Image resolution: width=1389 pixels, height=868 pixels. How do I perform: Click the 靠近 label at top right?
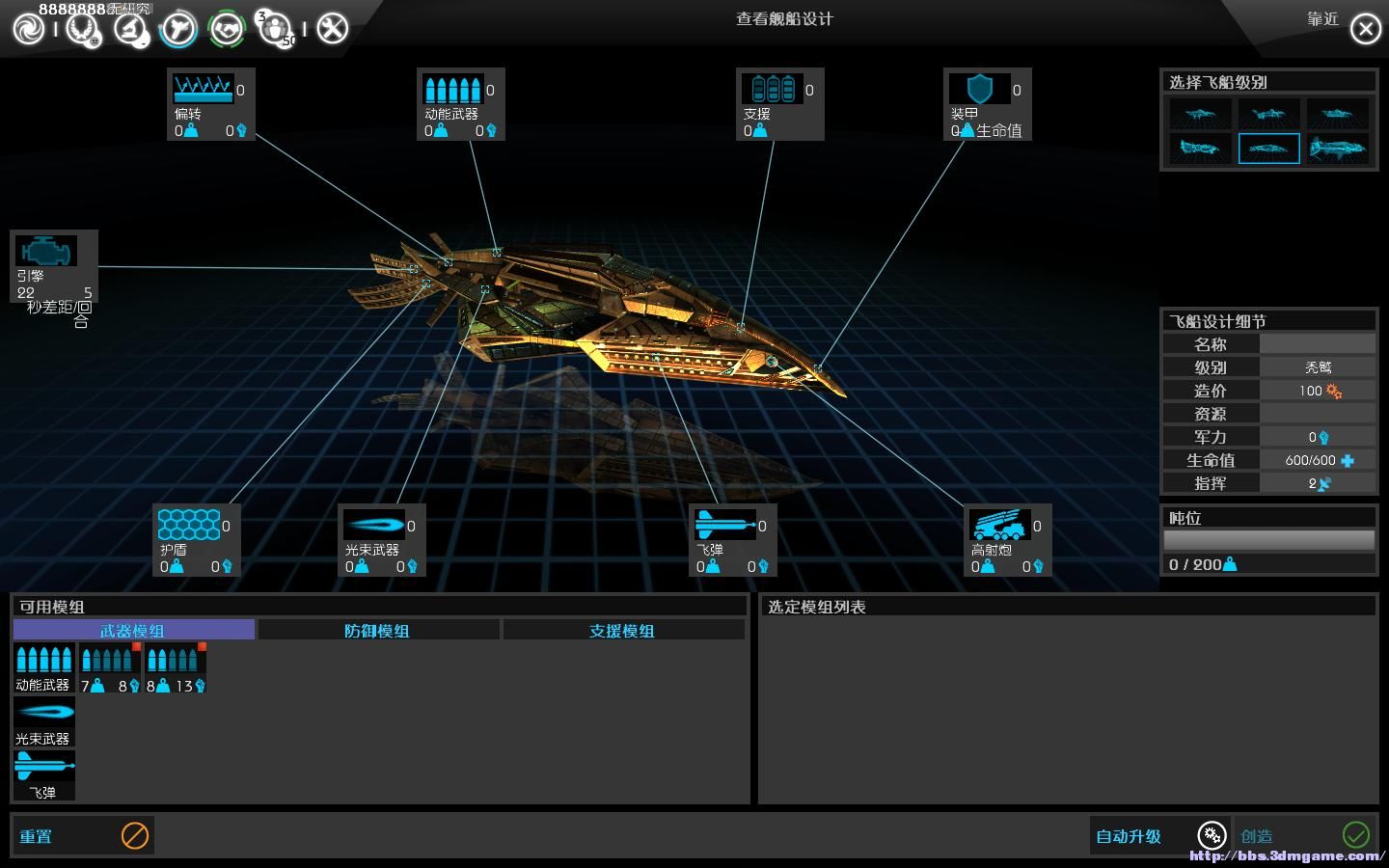[x=1322, y=19]
